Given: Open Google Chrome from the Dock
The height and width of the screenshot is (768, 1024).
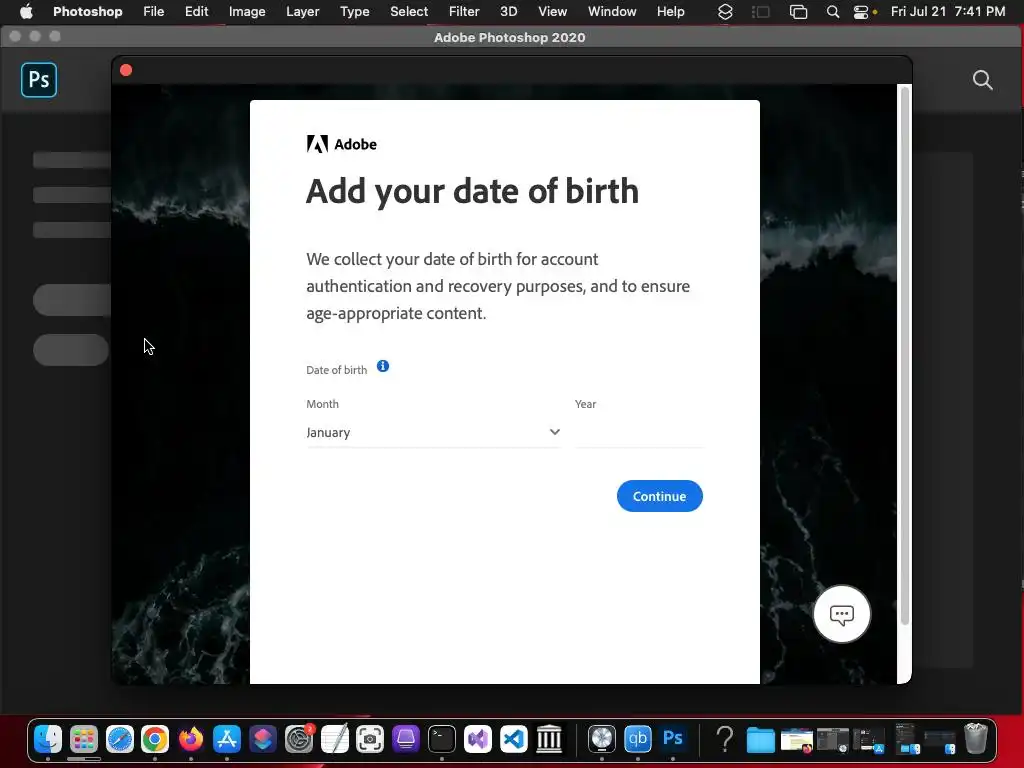Looking at the screenshot, I should 155,739.
